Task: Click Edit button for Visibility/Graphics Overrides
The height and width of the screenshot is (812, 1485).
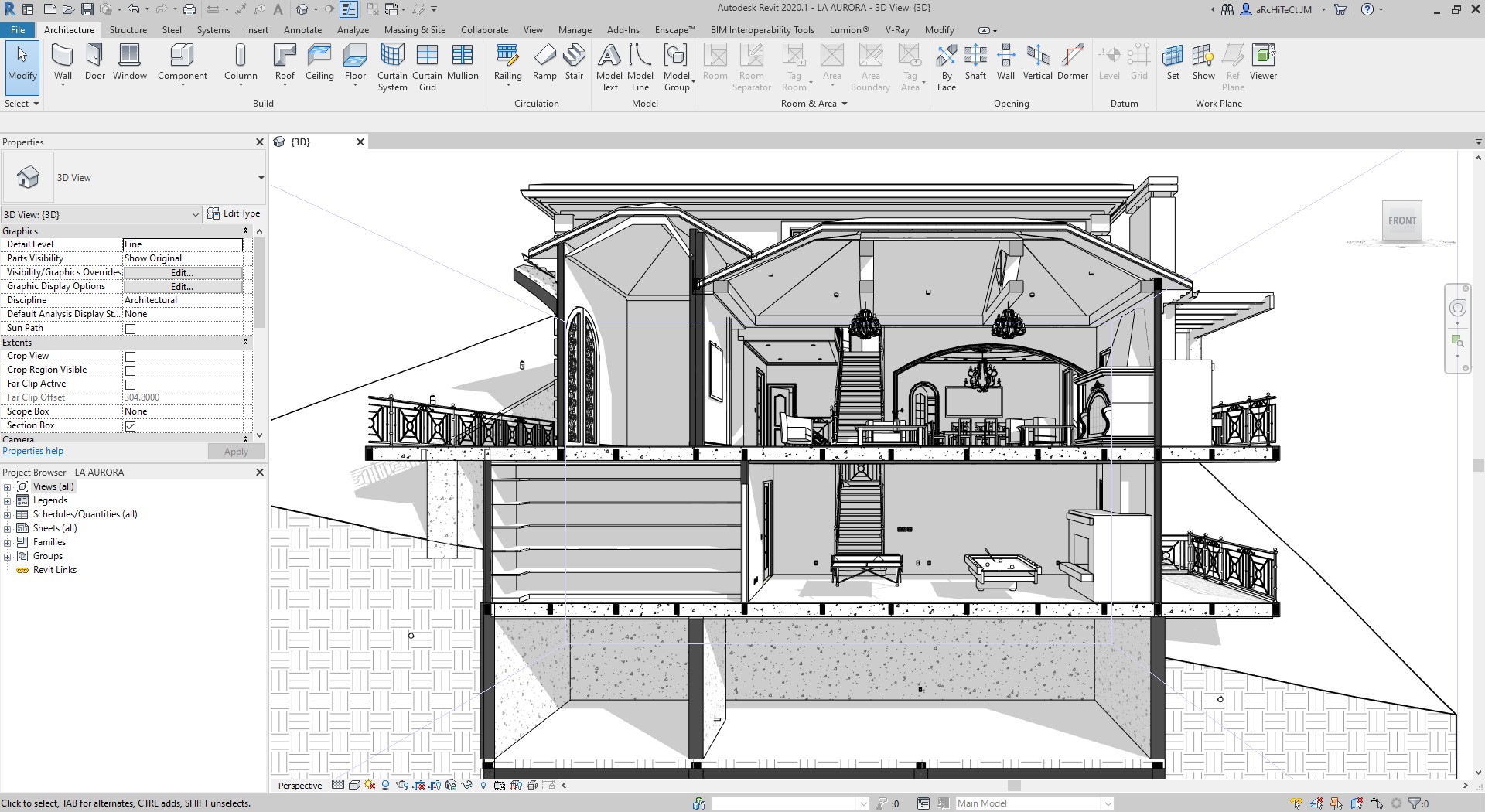Action: coord(183,272)
